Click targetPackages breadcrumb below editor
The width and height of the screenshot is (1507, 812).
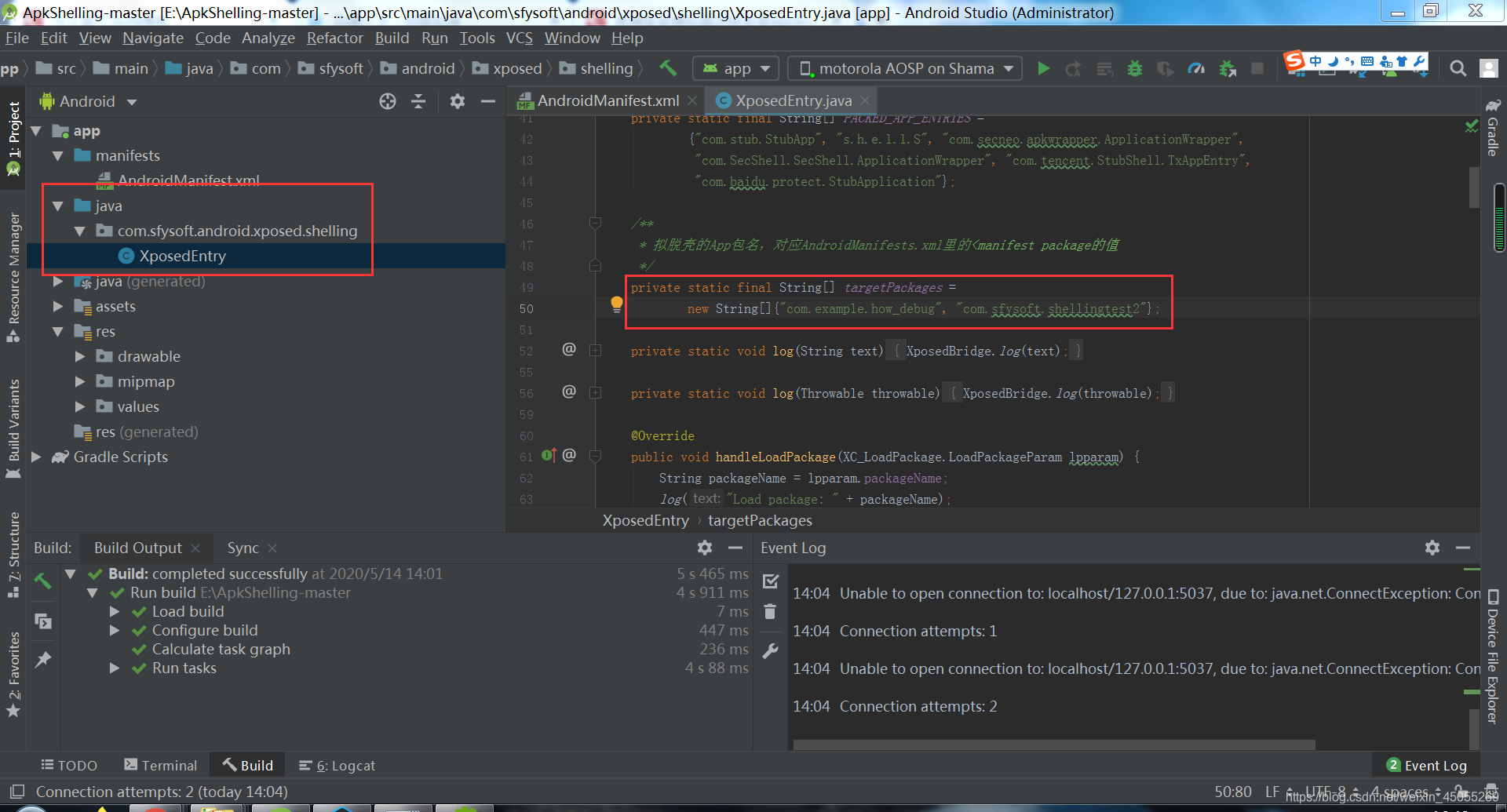click(760, 520)
